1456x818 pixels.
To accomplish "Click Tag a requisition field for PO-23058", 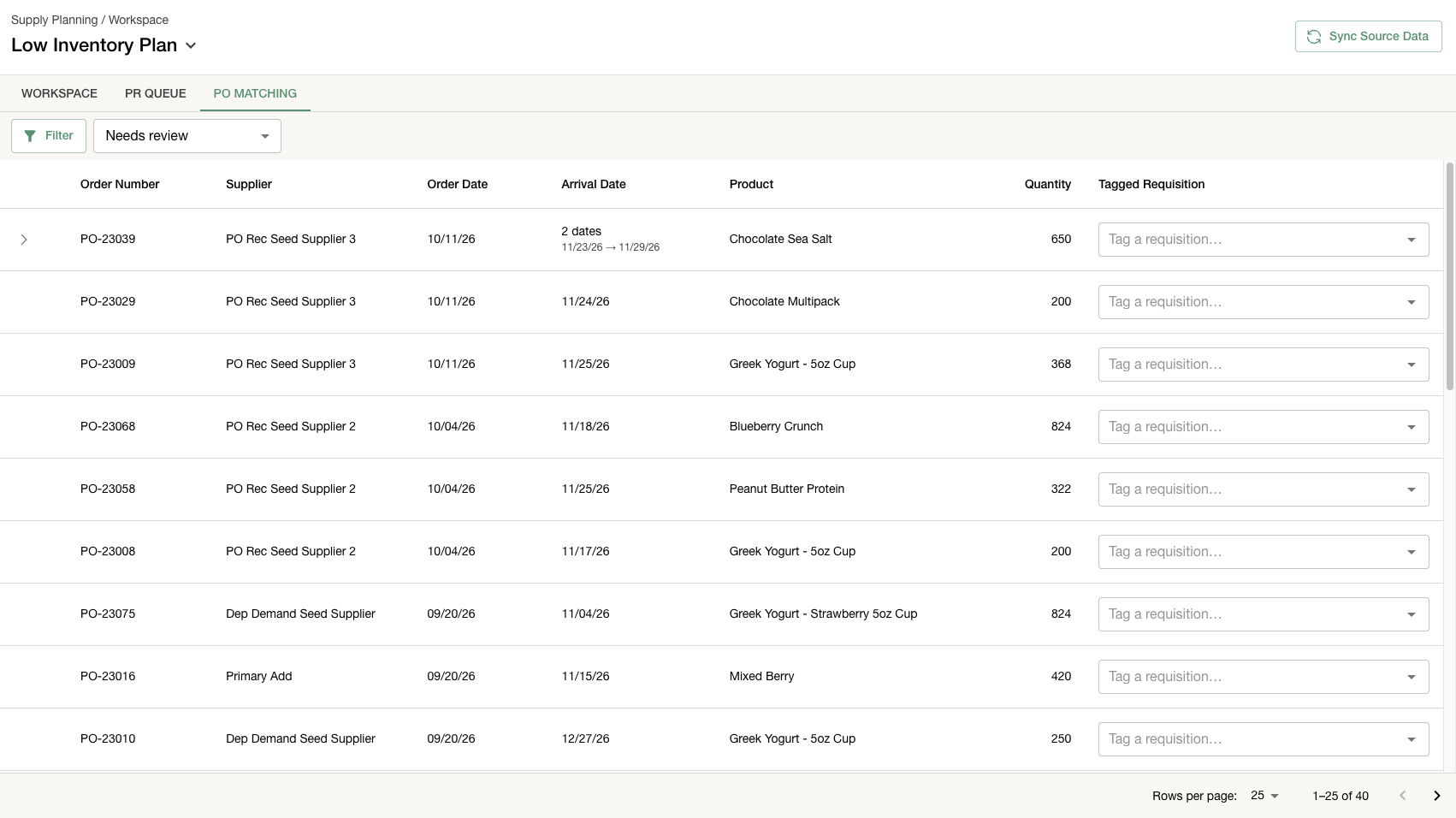I will coord(1264,489).
